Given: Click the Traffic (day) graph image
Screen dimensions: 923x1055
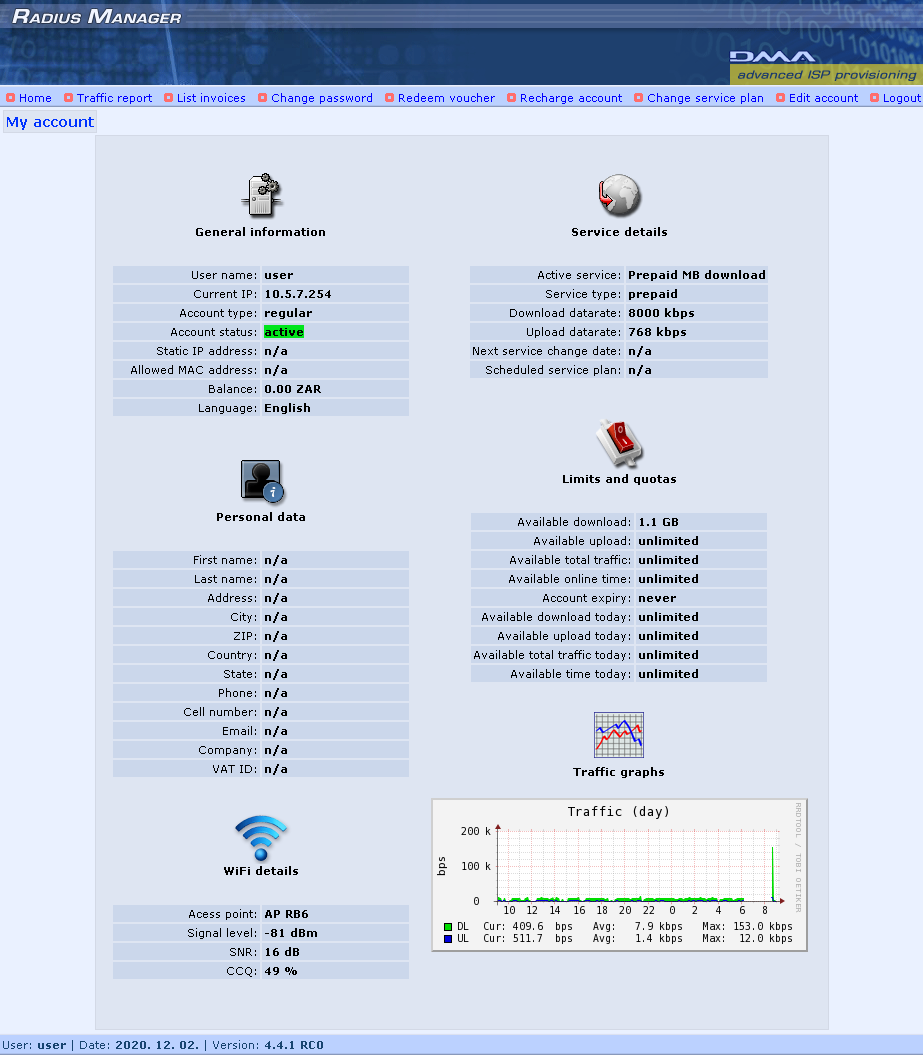Looking at the screenshot, I should pos(619,875).
